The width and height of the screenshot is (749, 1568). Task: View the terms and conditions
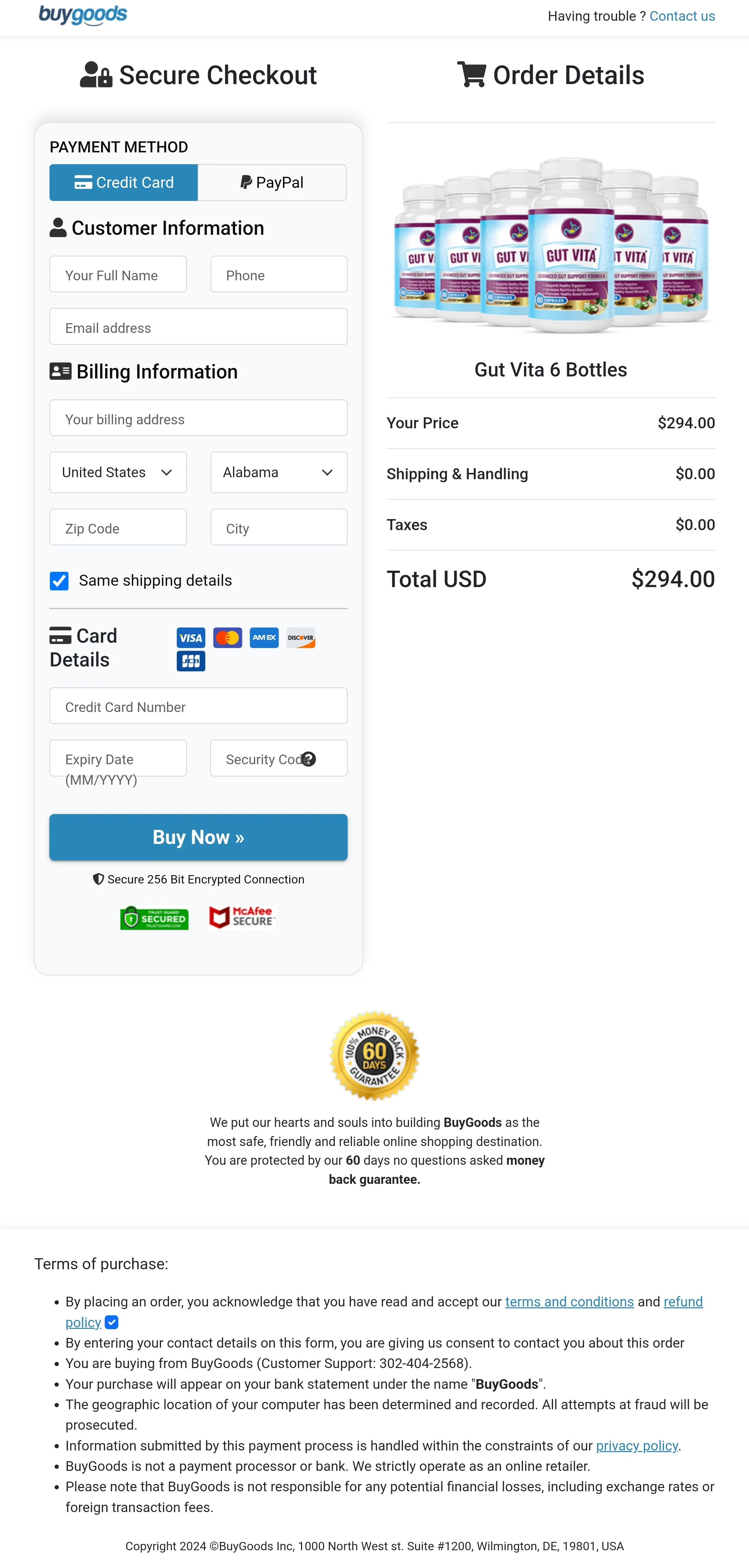569,1301
